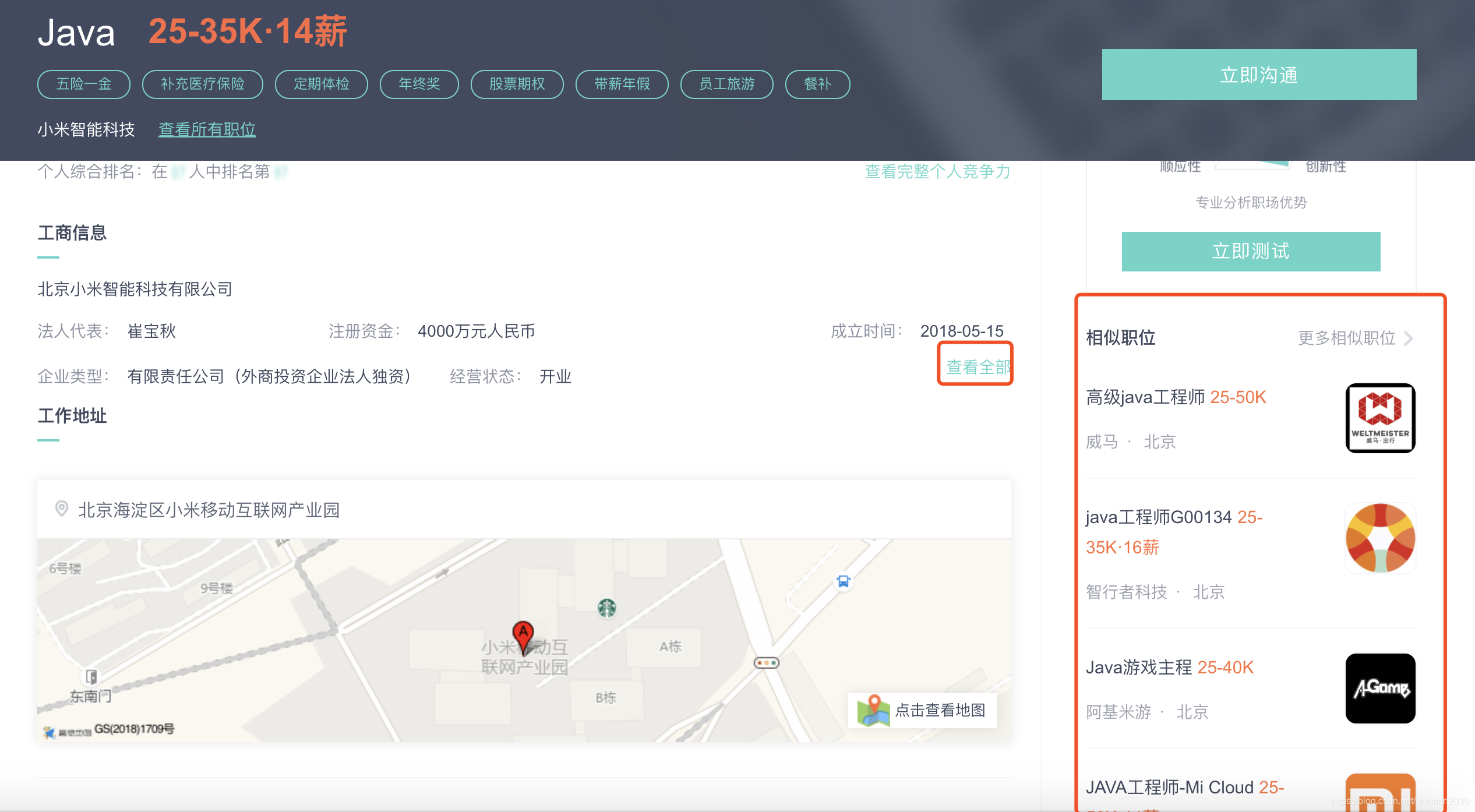Click the 威马 company name text

coord(1102,442)
